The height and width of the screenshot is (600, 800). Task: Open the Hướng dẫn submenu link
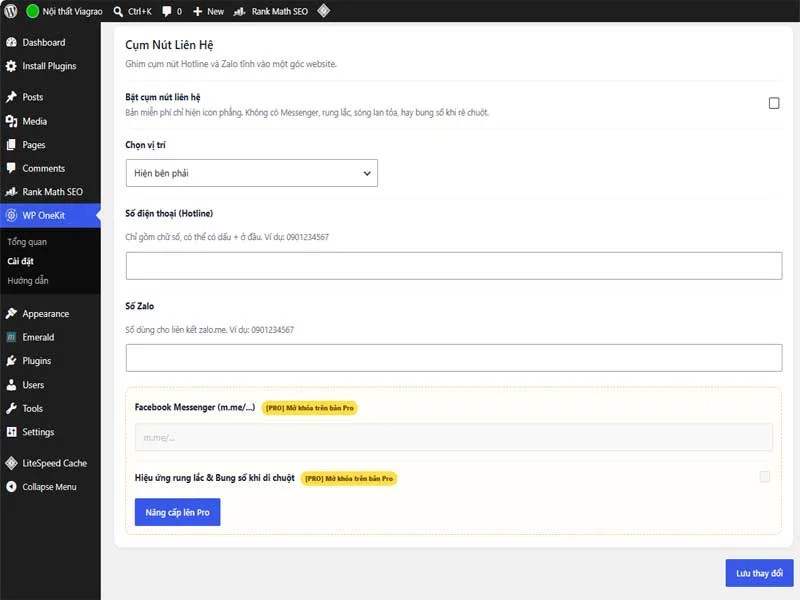(x=28, y=281)
